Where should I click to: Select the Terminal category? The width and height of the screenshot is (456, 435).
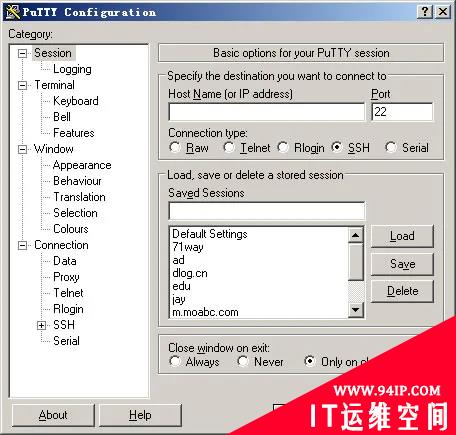tap(54, 85)
